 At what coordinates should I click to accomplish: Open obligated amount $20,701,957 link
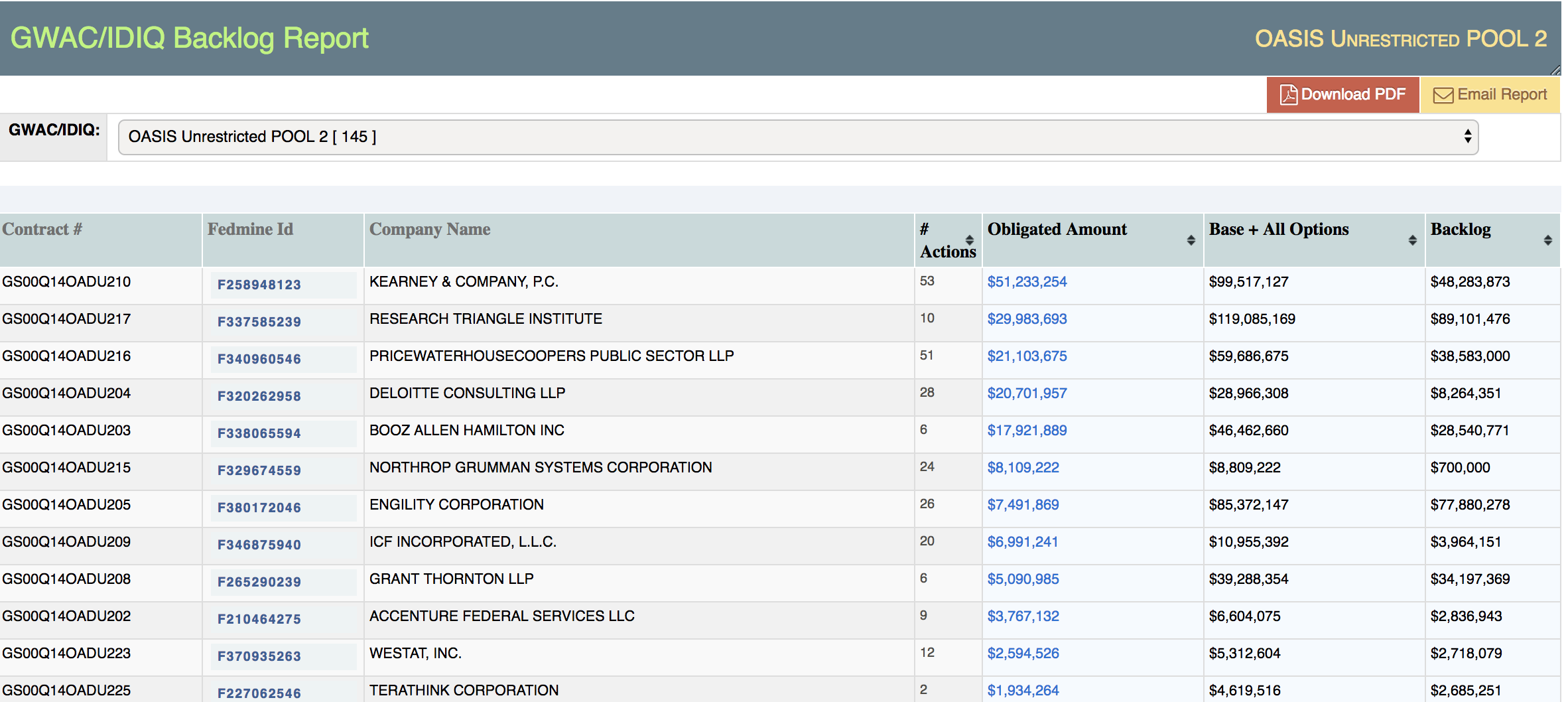click(1027, 393)
